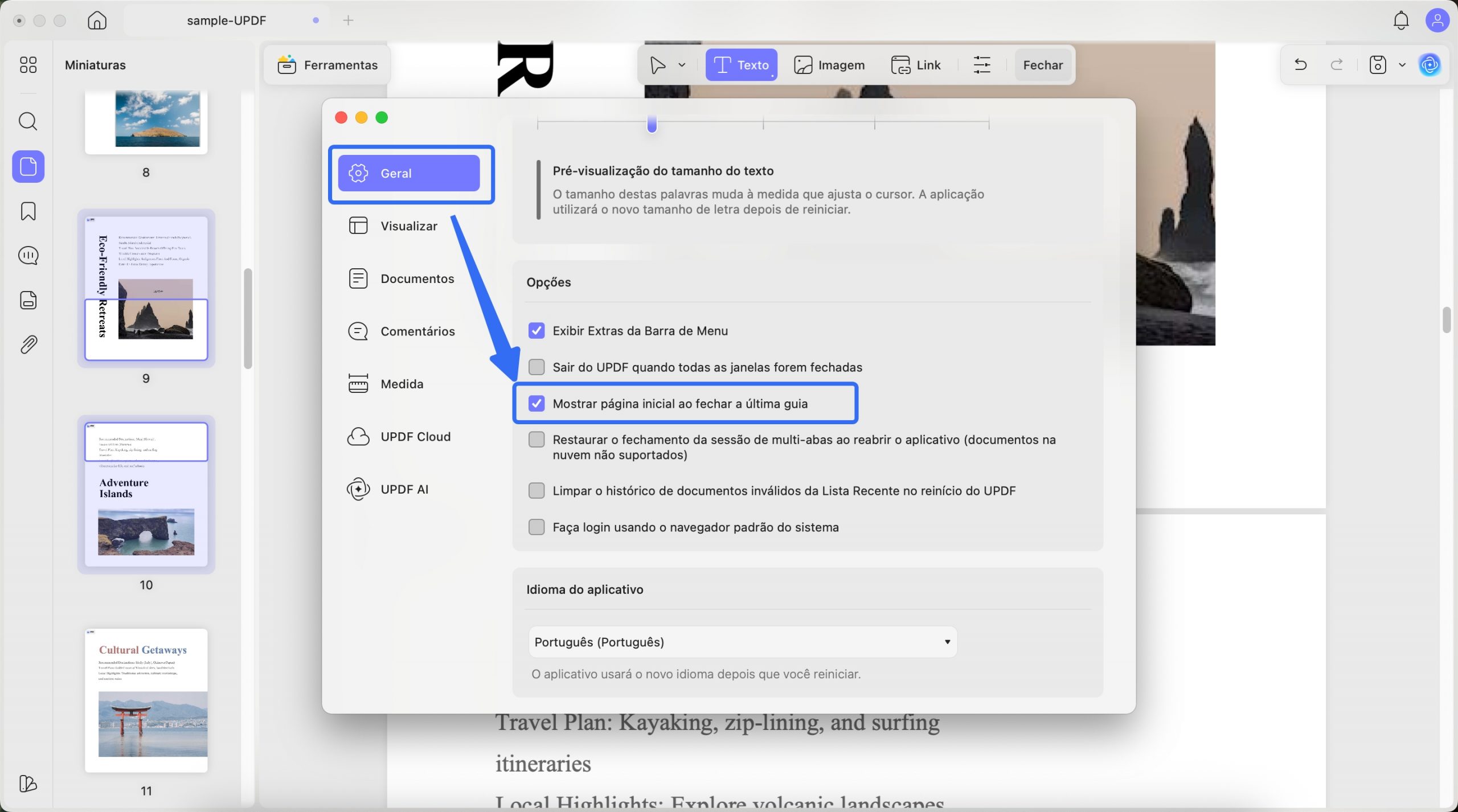
Task: Enable Sair do UPDF quando janelas forem fechadas
Action: pyautogui.click(x=536, y=367)
